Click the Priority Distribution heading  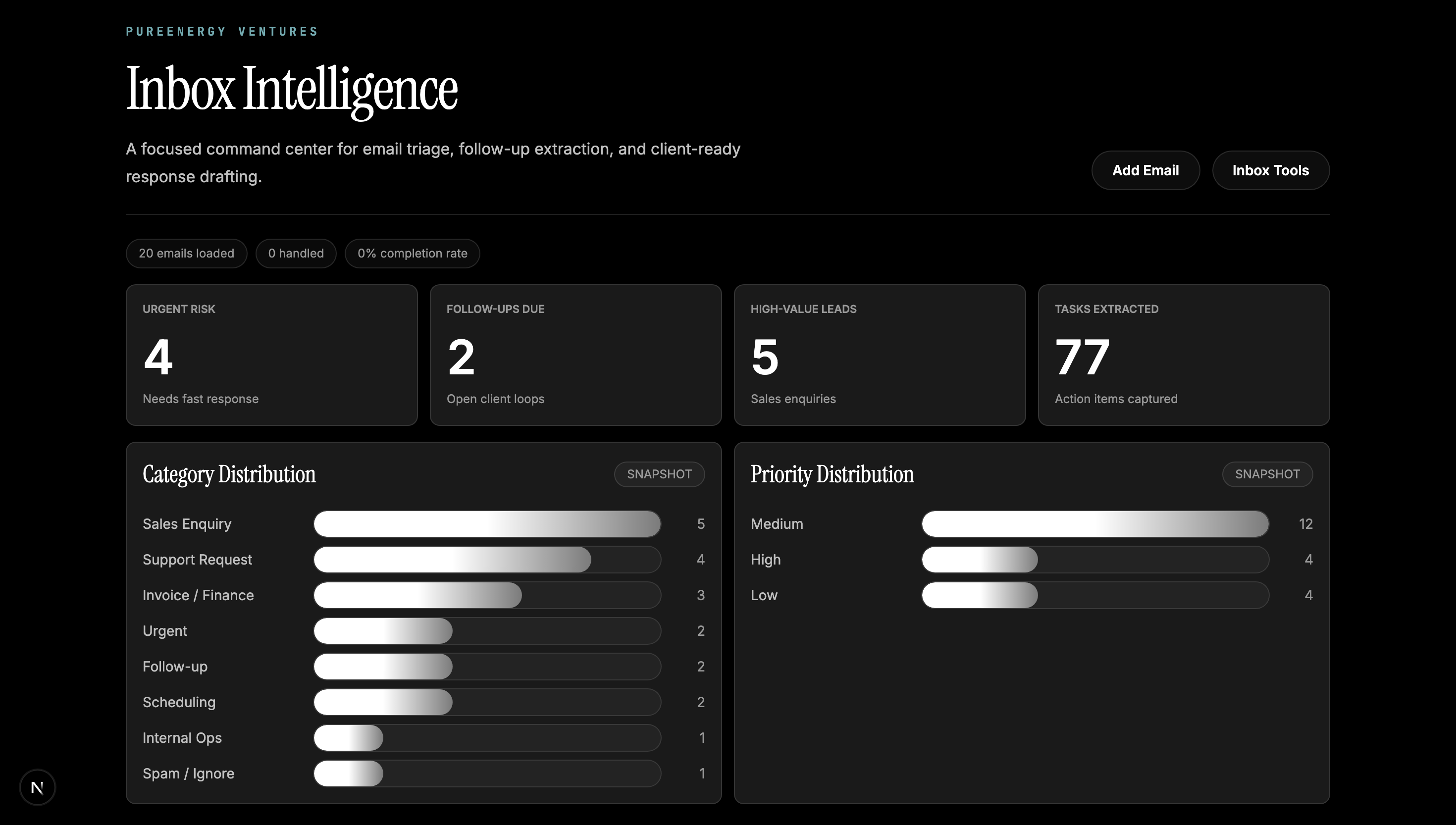pos(832,475)
